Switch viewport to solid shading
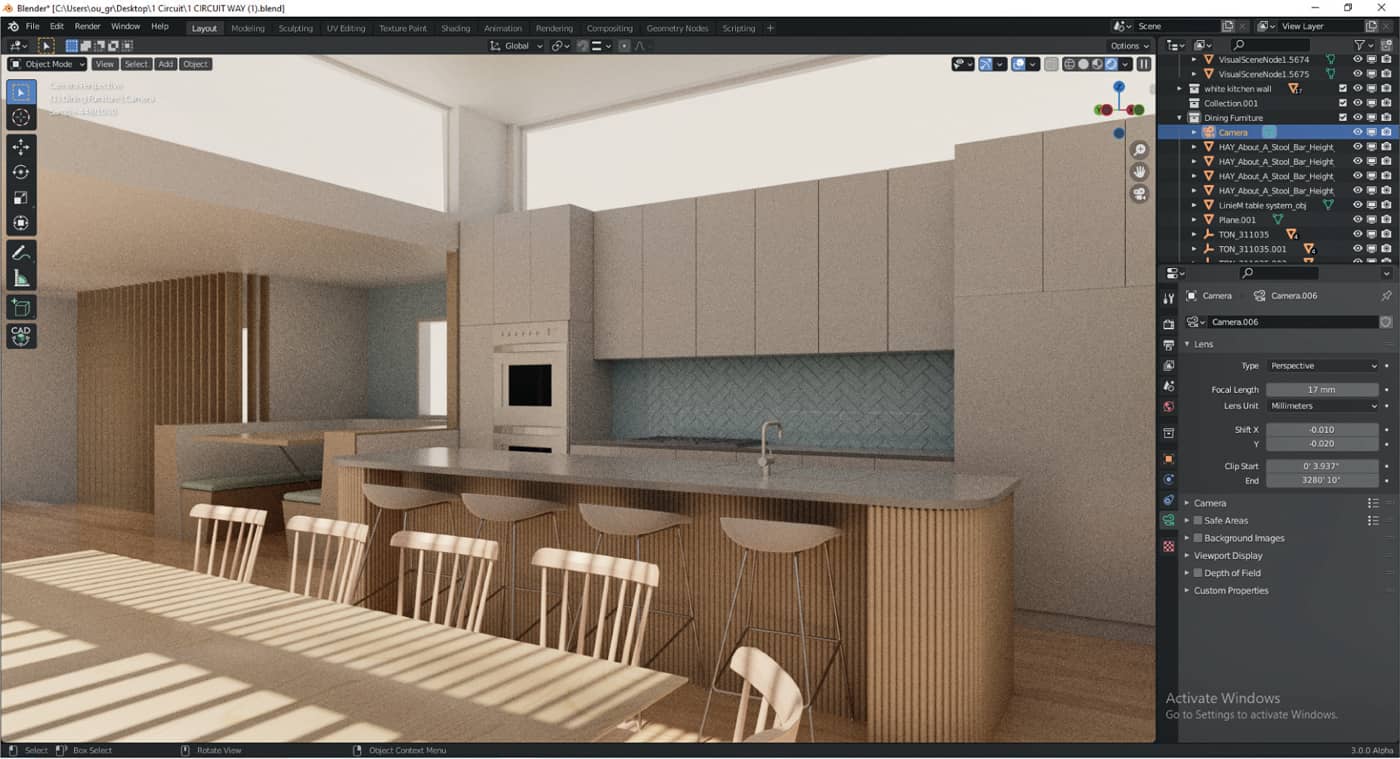This screenshot has height=759, width=1400. click(x=1083, y=64)
